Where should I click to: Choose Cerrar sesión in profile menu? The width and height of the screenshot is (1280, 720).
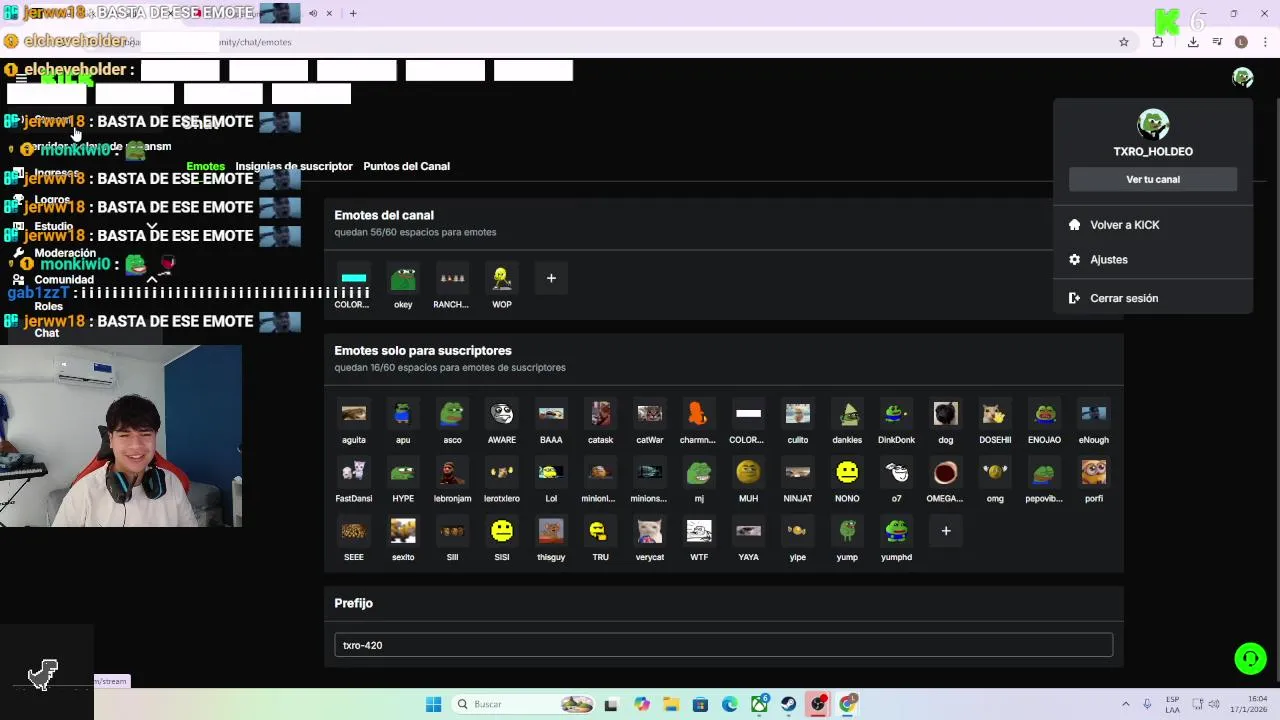[1153, 298]
